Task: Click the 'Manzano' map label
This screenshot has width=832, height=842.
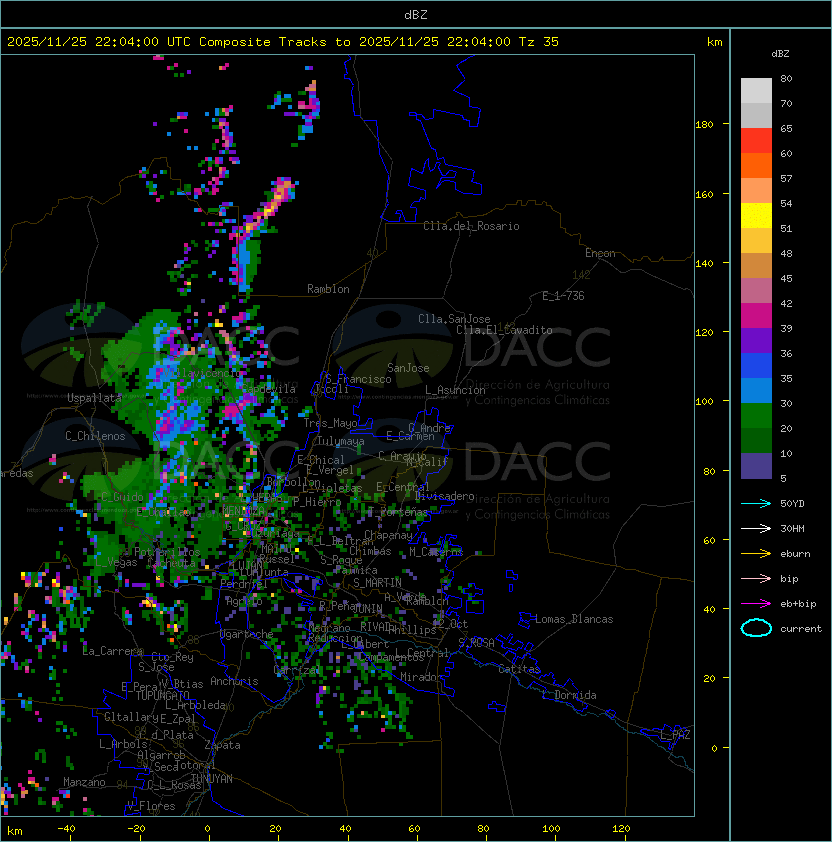Action: (84, 782)
